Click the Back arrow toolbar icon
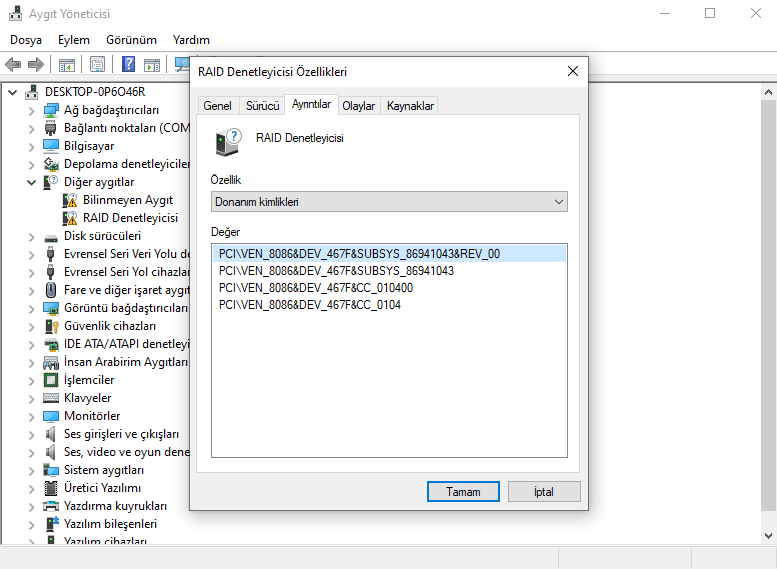The width and height of the screenshot is (777, 569). (x=13, y=64)
